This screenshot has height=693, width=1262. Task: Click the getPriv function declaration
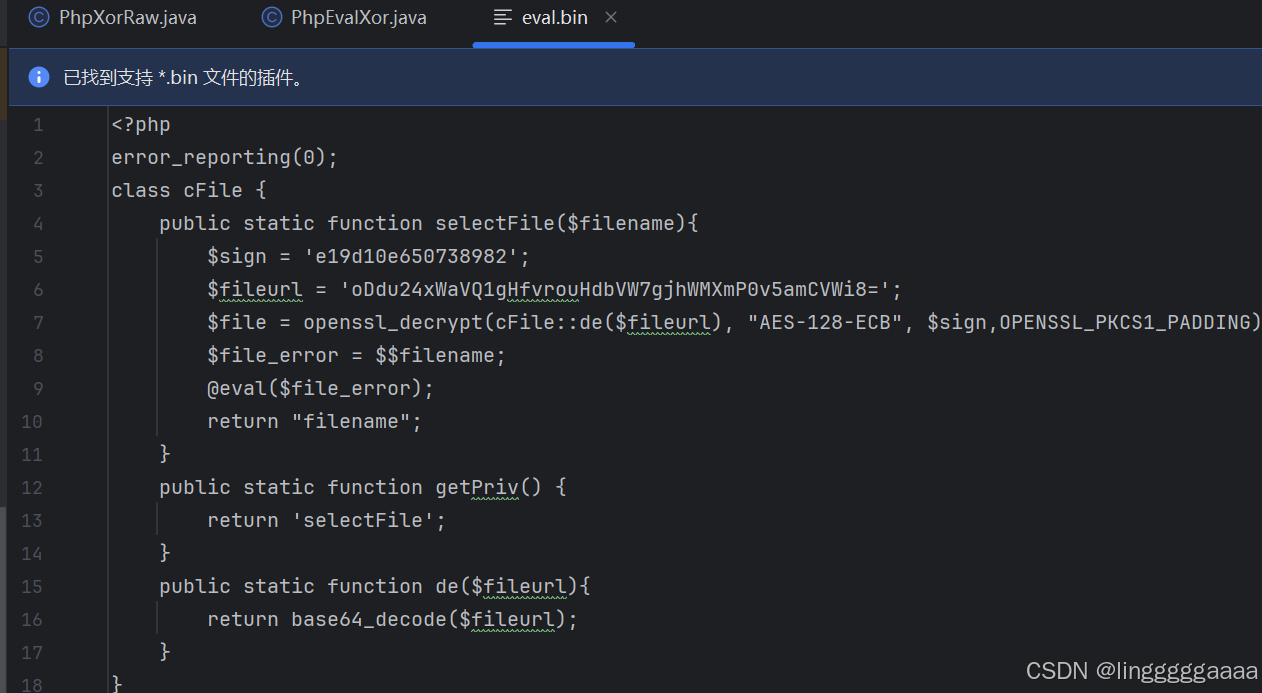[363, 488]
